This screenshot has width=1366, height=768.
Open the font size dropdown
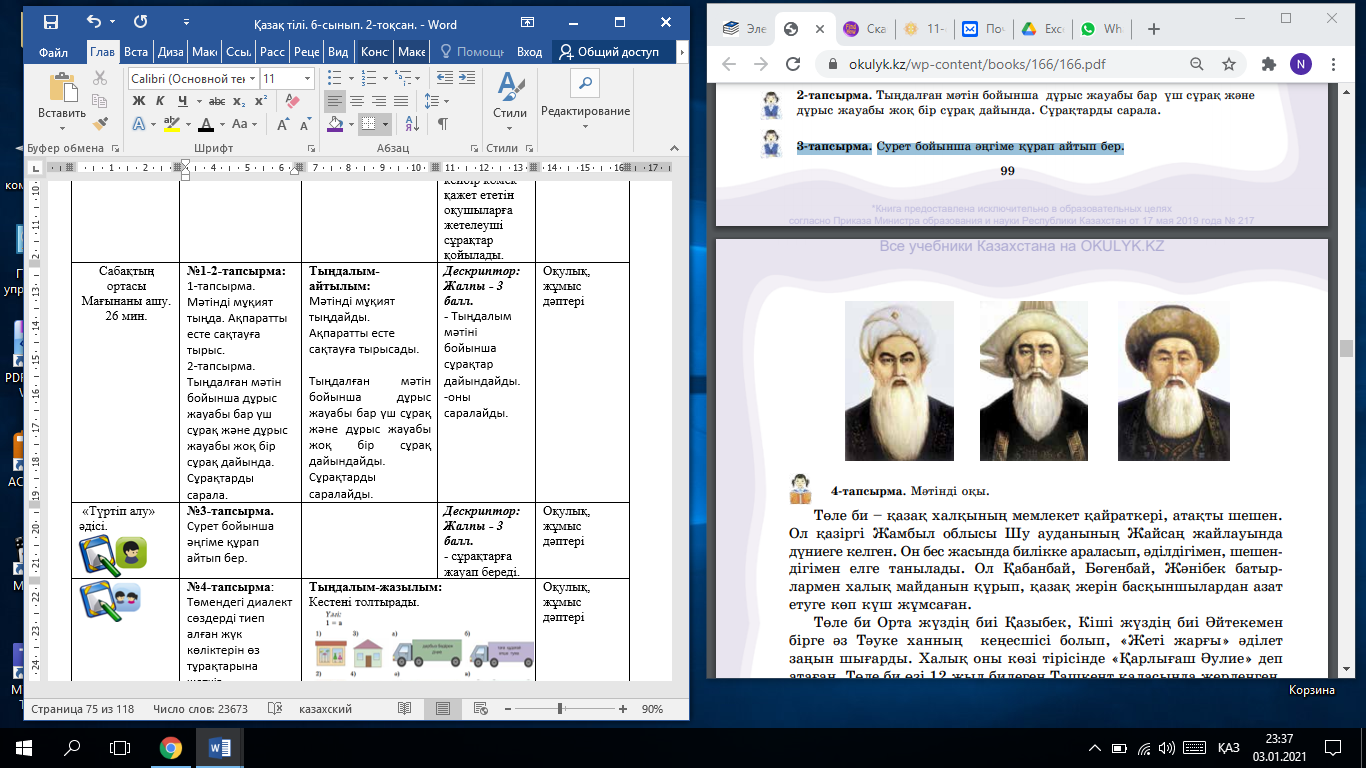(x=306, y=78)
